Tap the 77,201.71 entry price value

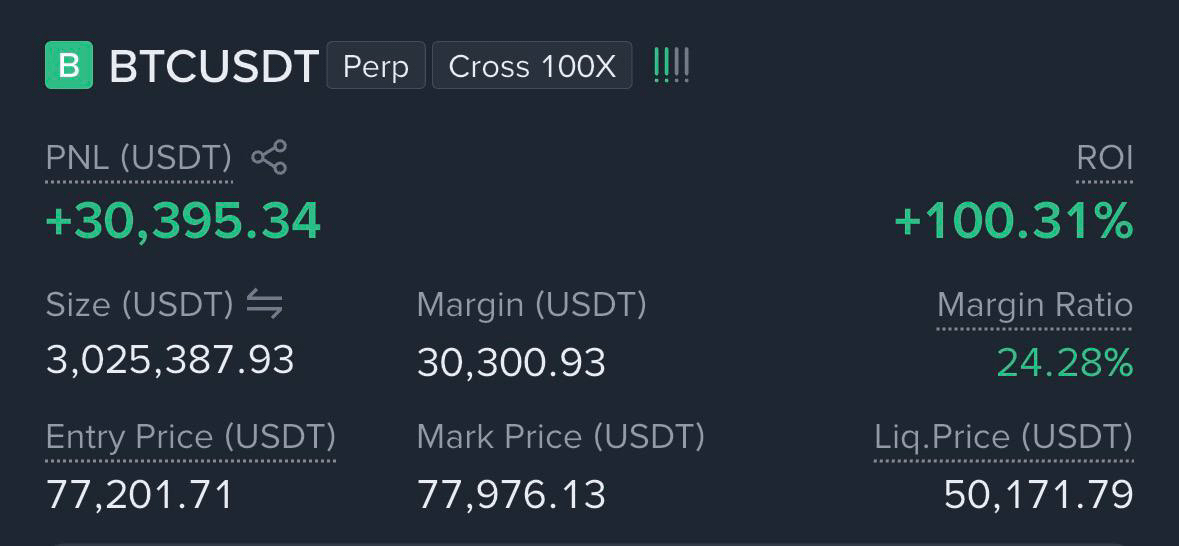(x=140, y=495)
